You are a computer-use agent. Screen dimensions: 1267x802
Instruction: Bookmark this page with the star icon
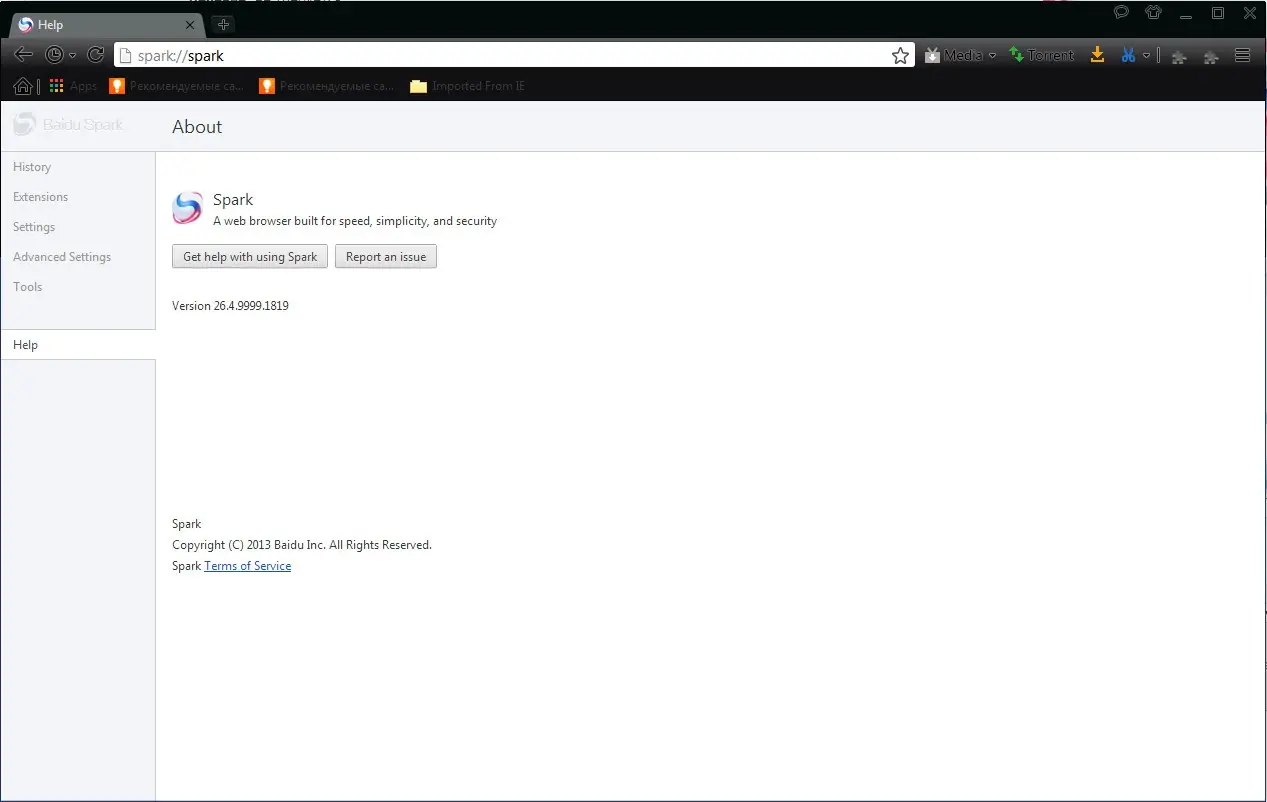click(x=900, y=56)
